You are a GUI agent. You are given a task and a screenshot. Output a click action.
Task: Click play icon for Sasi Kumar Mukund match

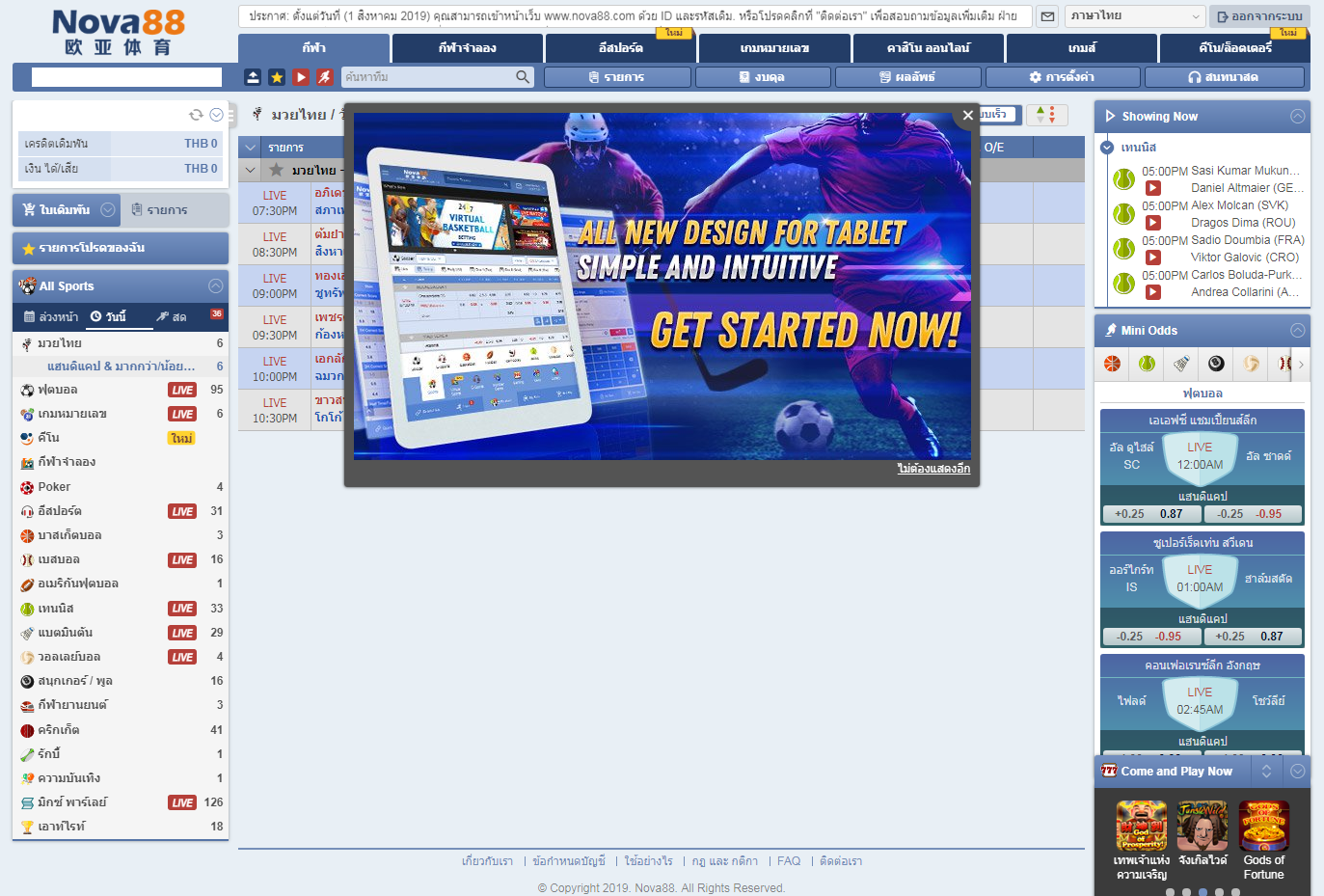point(1152,188)
